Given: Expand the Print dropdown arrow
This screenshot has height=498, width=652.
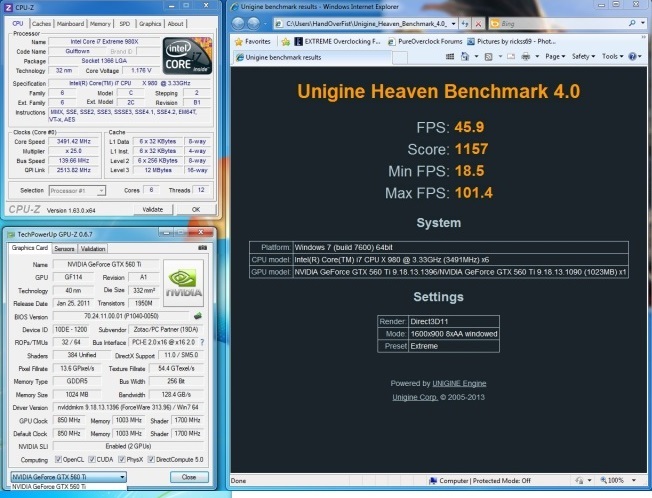Looking at the screenshot, I should [x=537, y=57].
